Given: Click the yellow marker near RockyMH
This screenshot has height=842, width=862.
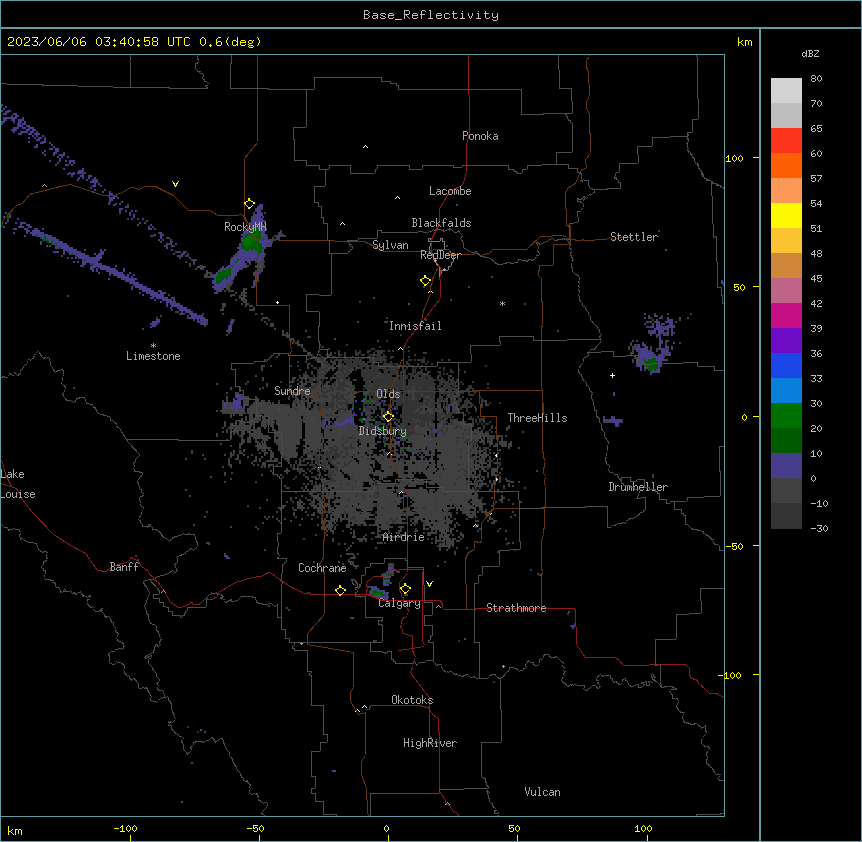Looking at the screenshot, I should tap(250, 204).
